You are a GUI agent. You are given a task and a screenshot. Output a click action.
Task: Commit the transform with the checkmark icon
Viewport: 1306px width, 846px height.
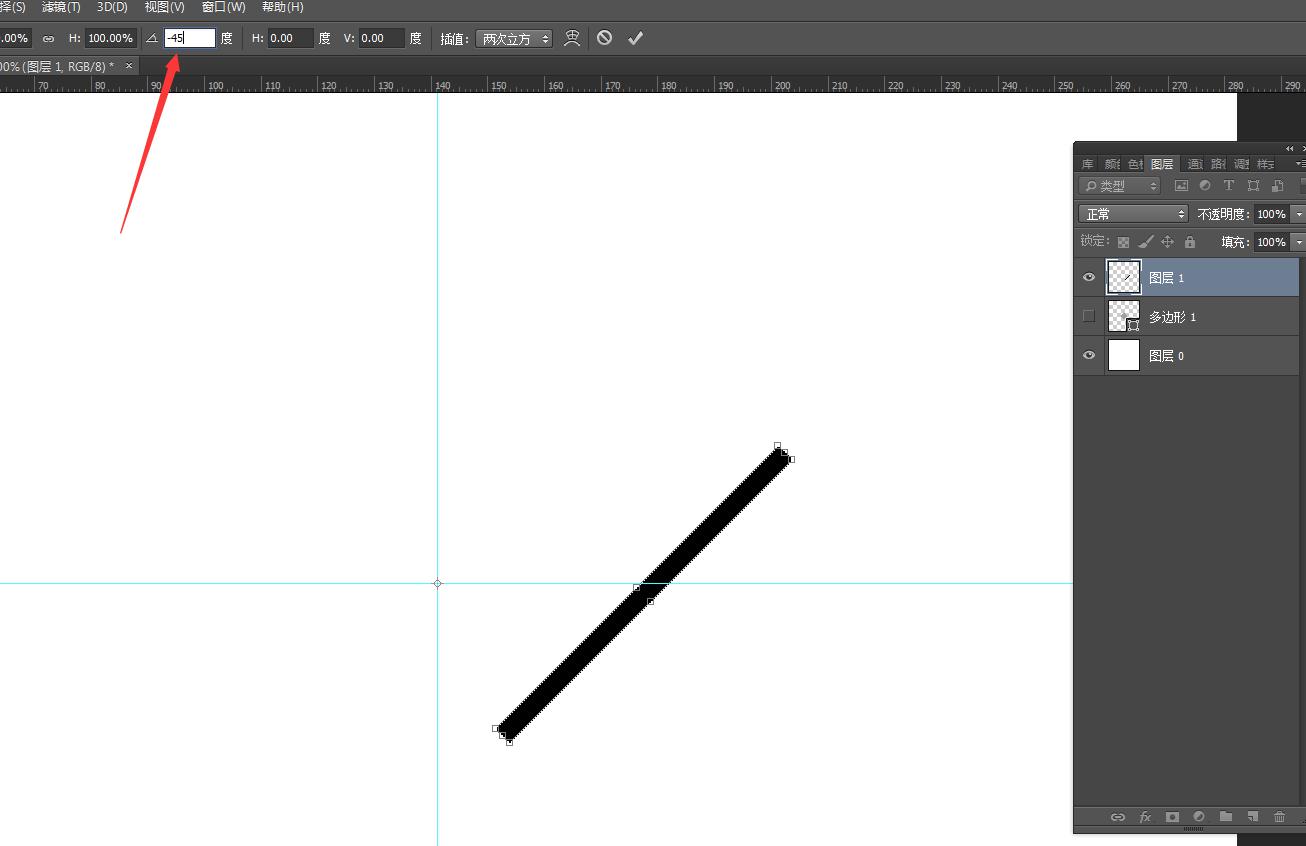click(x=635, y=38)
